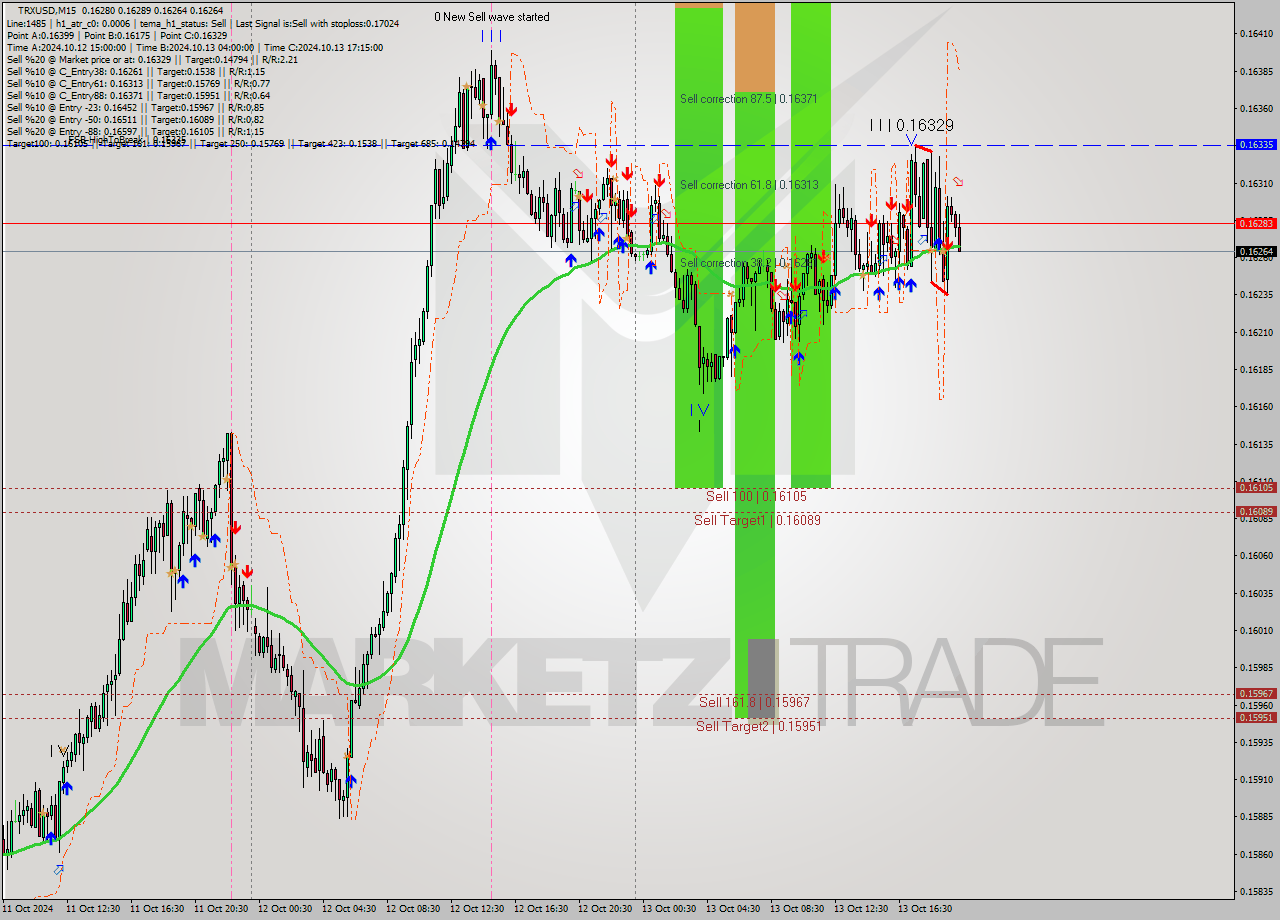Click the 'Sell %20 @ Market price' info line
Screen dimensions: 1280x920
pyautogui.click(x=152, y=59)
